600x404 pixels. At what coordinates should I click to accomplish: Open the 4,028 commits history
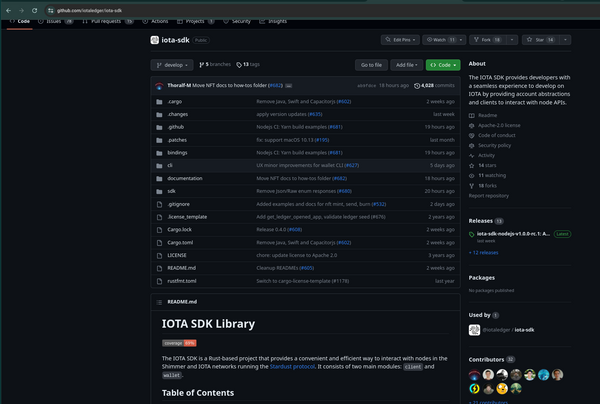[434, 86]
